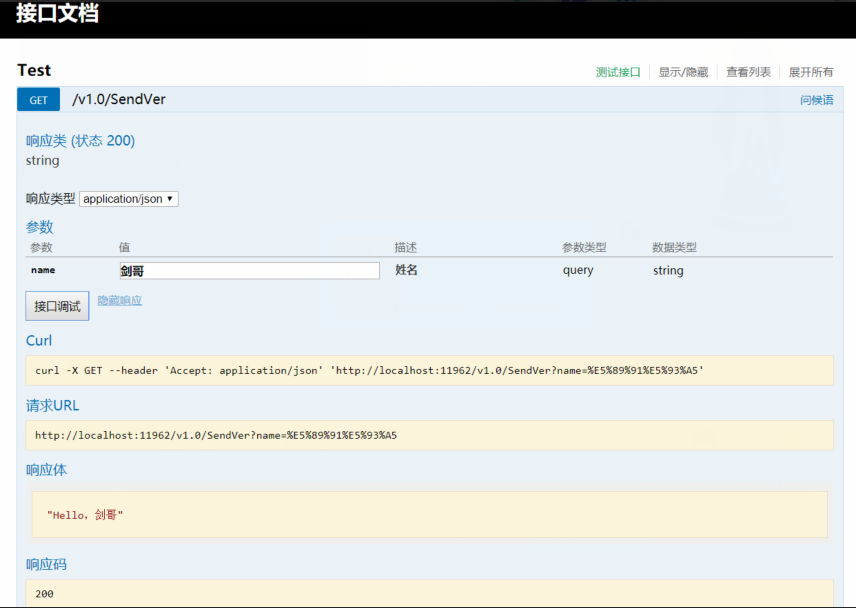Toggle the 显示/隐藏 option for Test
This screenshot has width=856, height=608.
click(683, 72)
